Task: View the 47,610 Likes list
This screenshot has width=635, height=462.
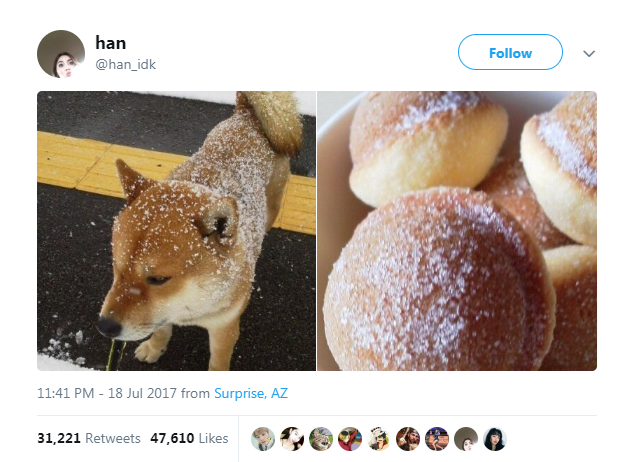Action: click(189, 438)
